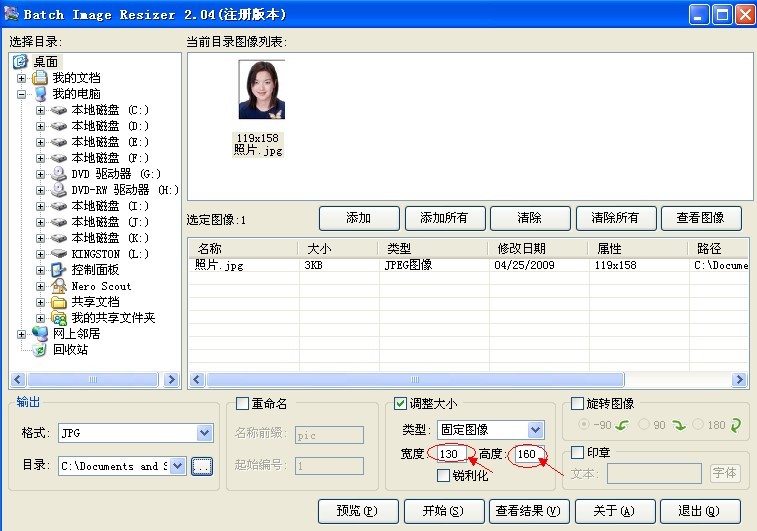Click the 控制面板 control panel icon

pyautogui.click(x=59, y=270)
